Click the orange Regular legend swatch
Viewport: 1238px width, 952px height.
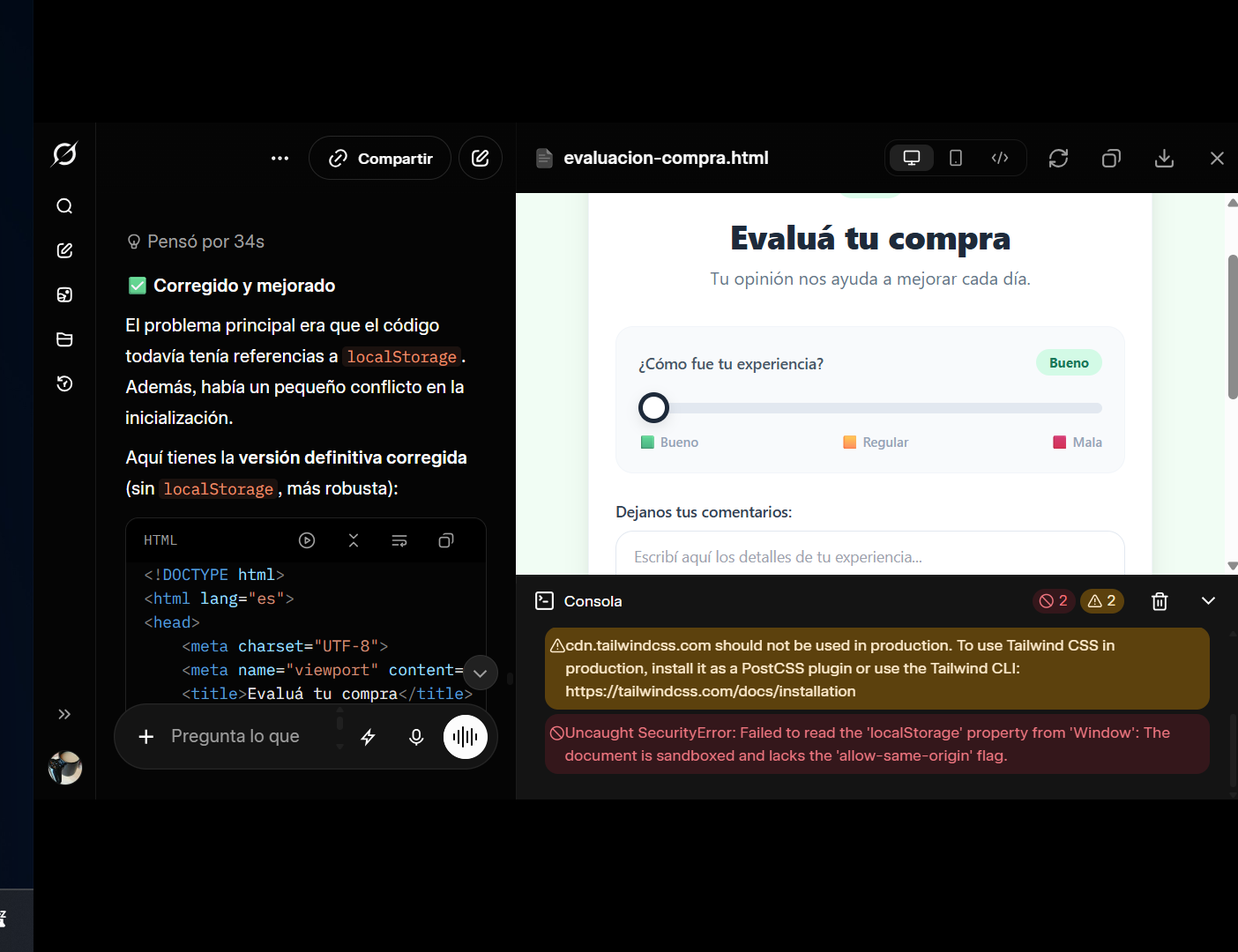tap(850, 443)
